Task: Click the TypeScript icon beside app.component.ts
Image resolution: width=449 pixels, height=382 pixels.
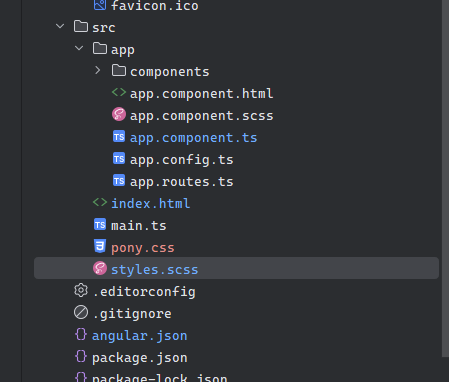Action: point(119,136)
